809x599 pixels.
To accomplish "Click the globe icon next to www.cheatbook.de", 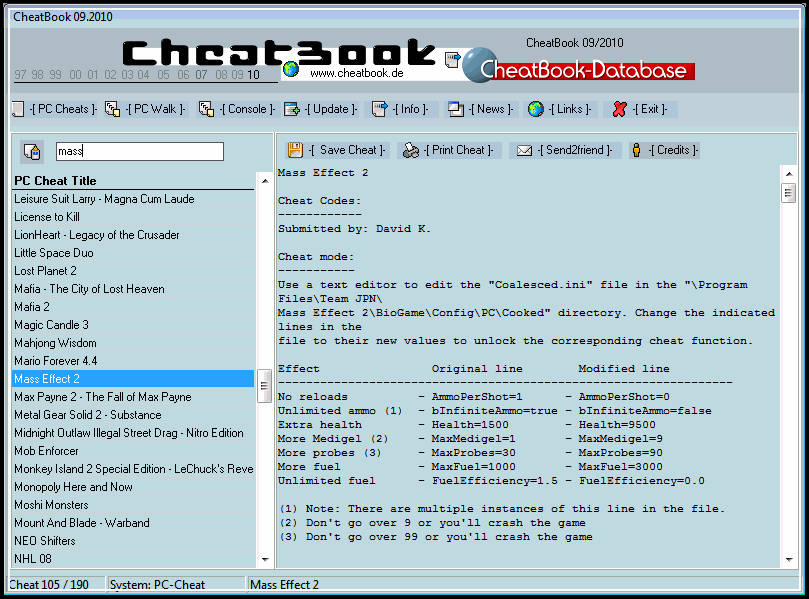I will [x=291, y=69].
